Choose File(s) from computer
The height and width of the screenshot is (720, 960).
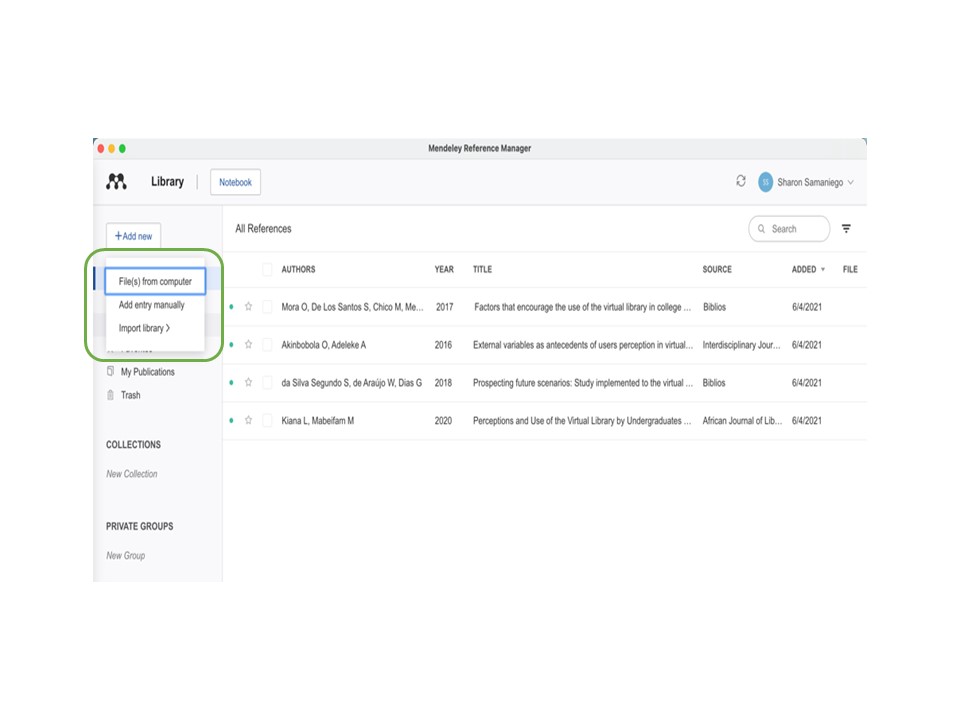[155, 282]
